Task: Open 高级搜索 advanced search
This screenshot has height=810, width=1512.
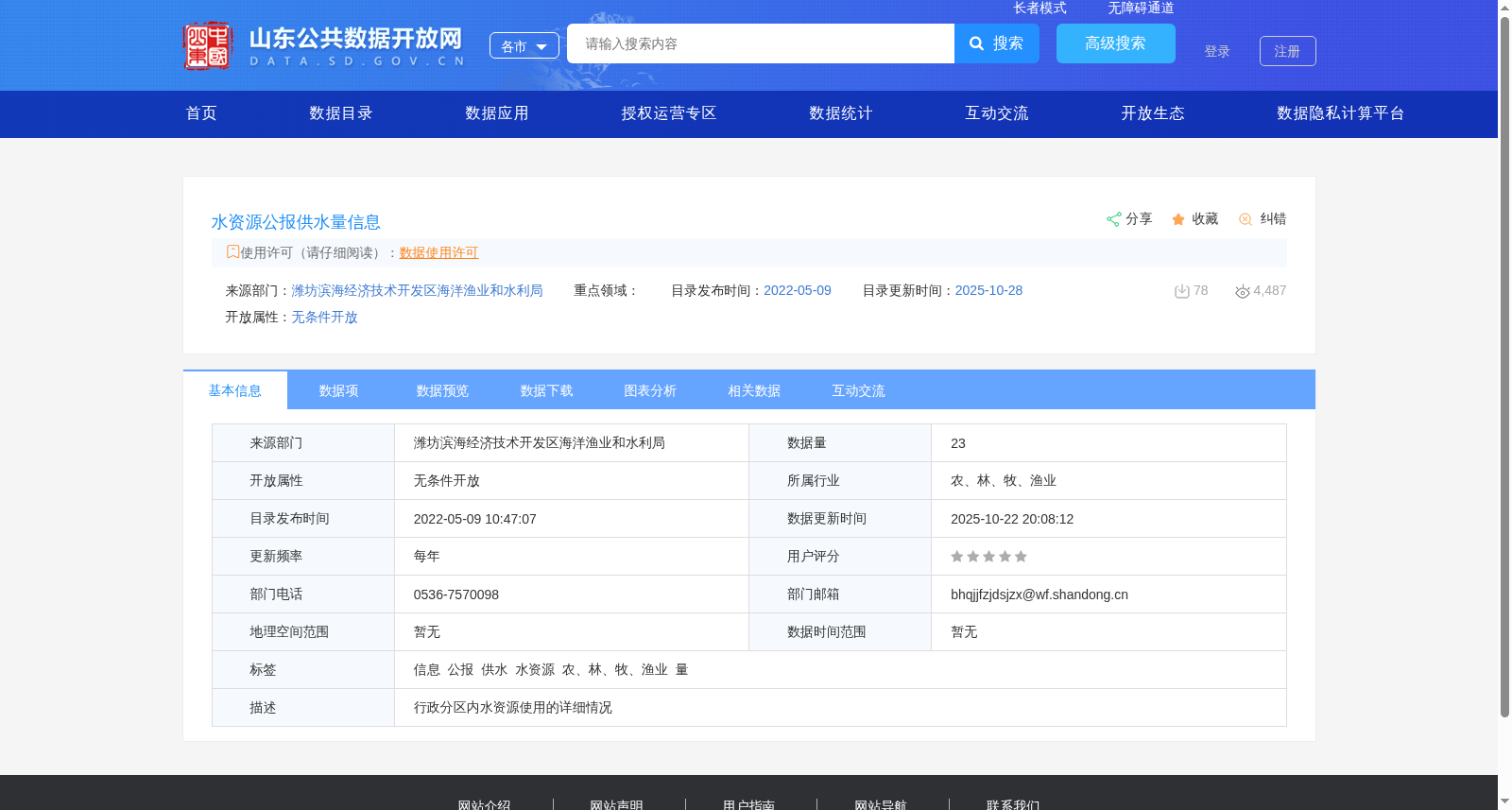Action: coord(1116,43)
